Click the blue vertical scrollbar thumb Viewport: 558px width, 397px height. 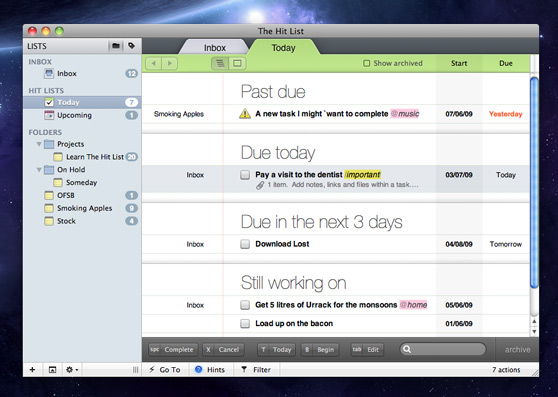coord(534,182)
